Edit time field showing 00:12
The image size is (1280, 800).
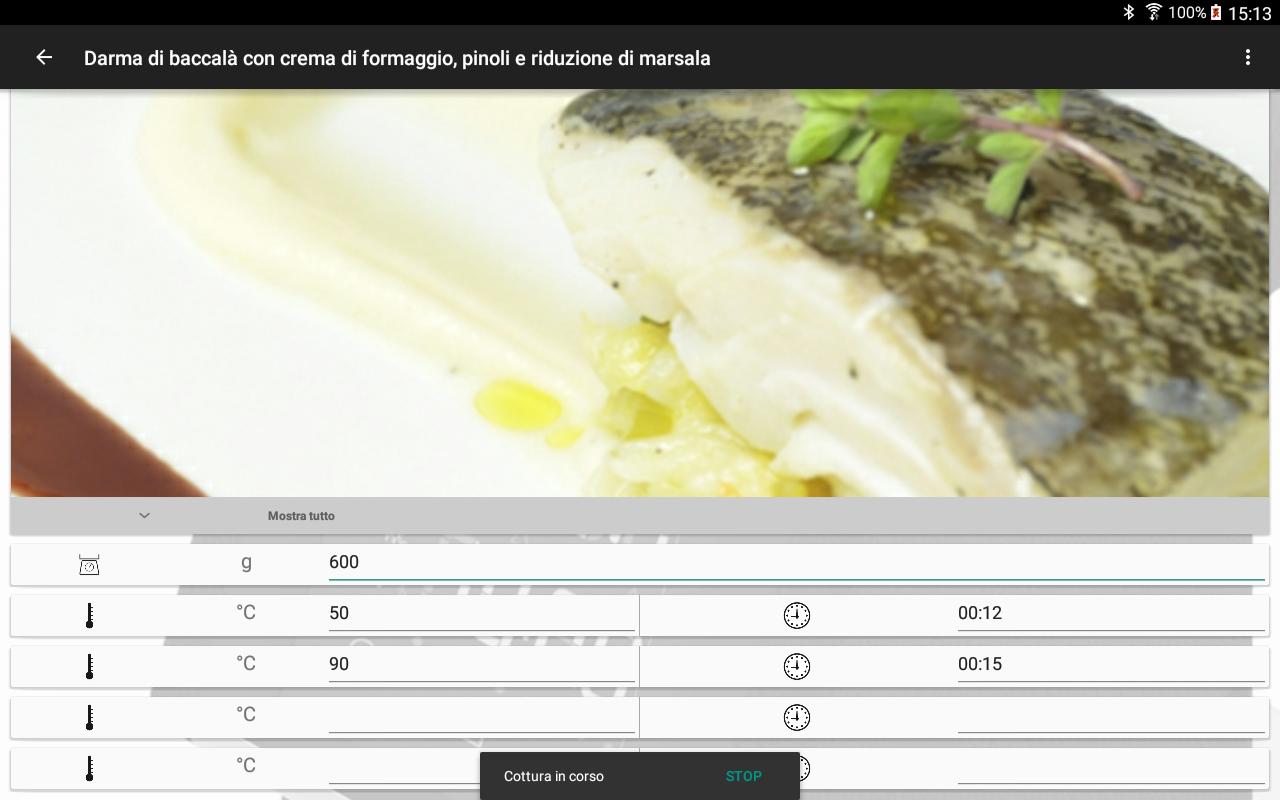[x=1111, y=614]
